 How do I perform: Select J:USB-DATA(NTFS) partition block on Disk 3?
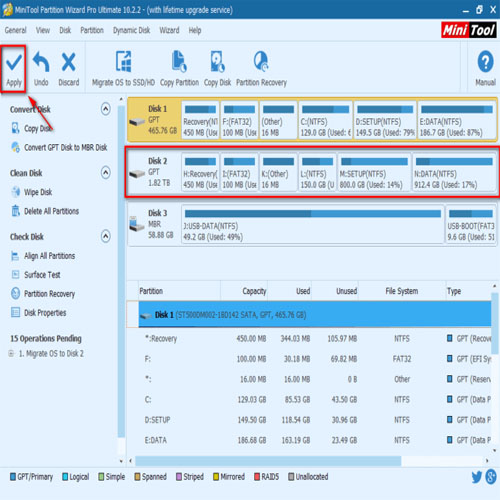click(x=313, y=224)
